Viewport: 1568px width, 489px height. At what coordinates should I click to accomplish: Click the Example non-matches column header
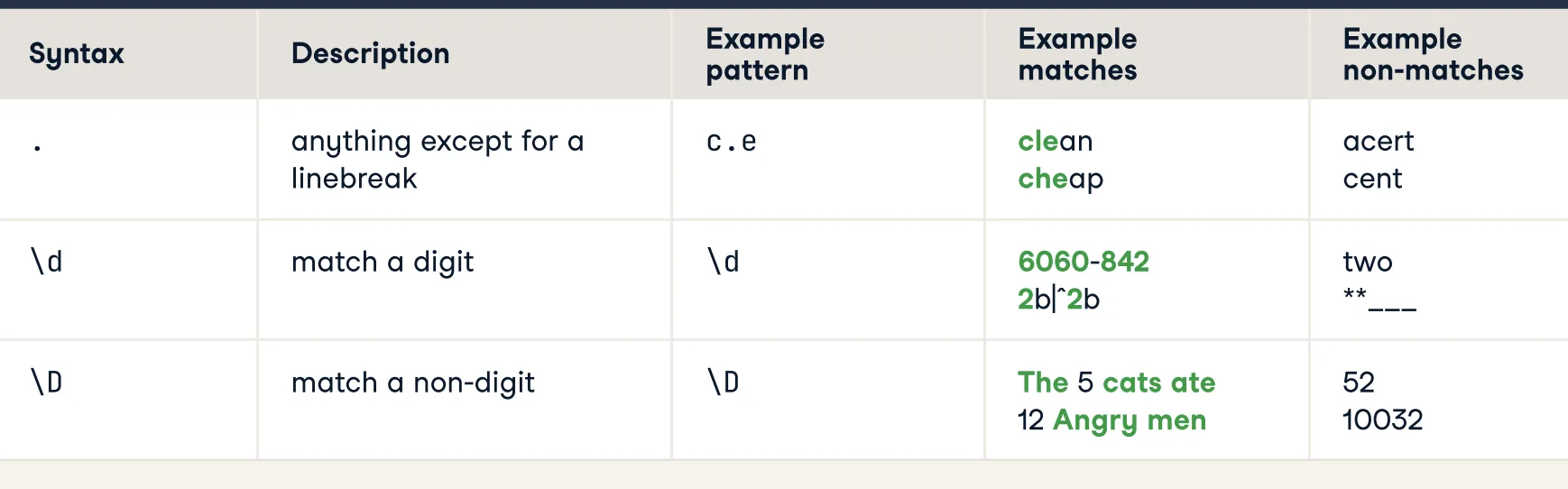pyautogui.click(x=1433, y=54)
